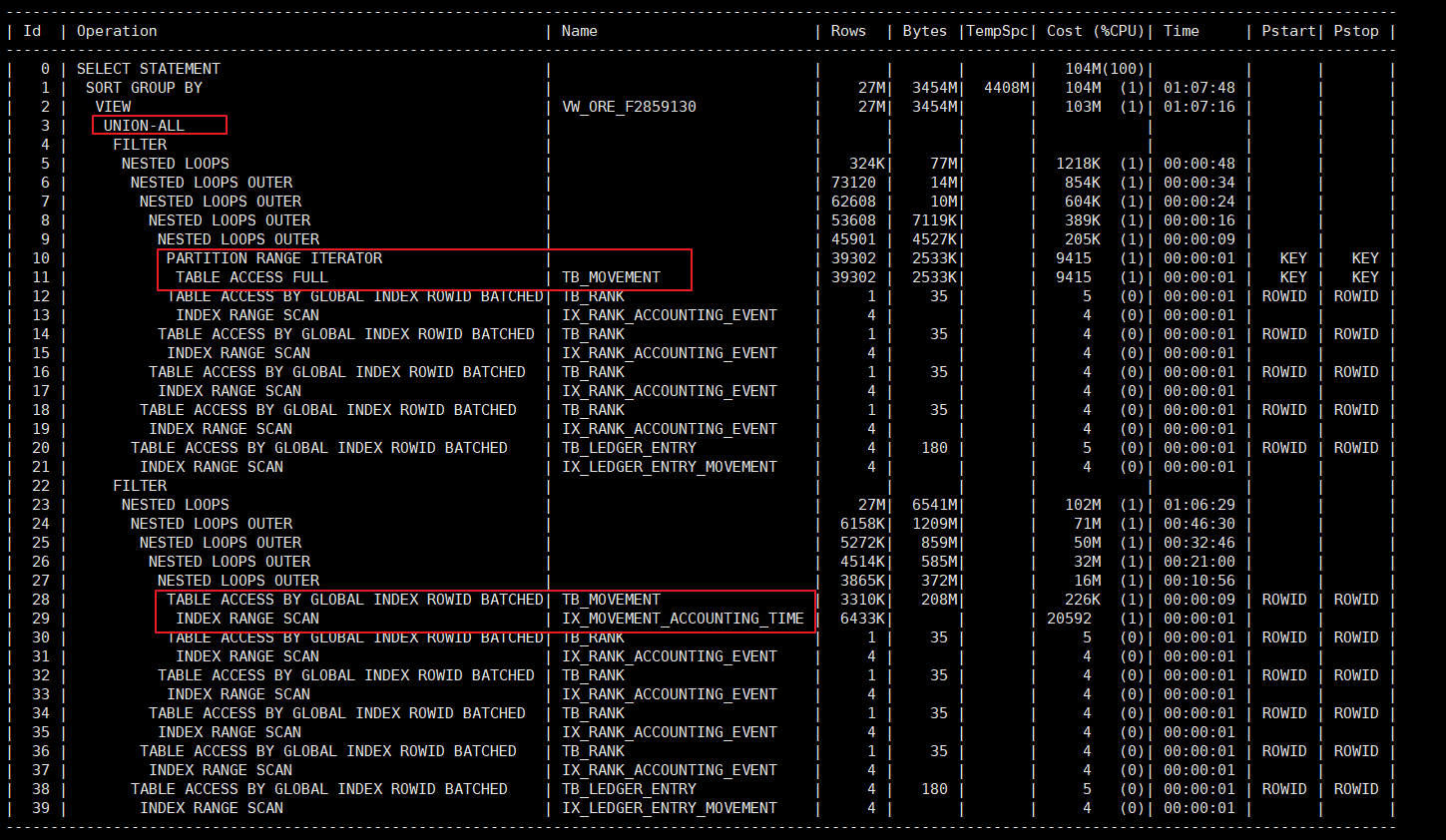Click the bytes value 4527K
Screen dimensions: 1446x840
[935, 239]
